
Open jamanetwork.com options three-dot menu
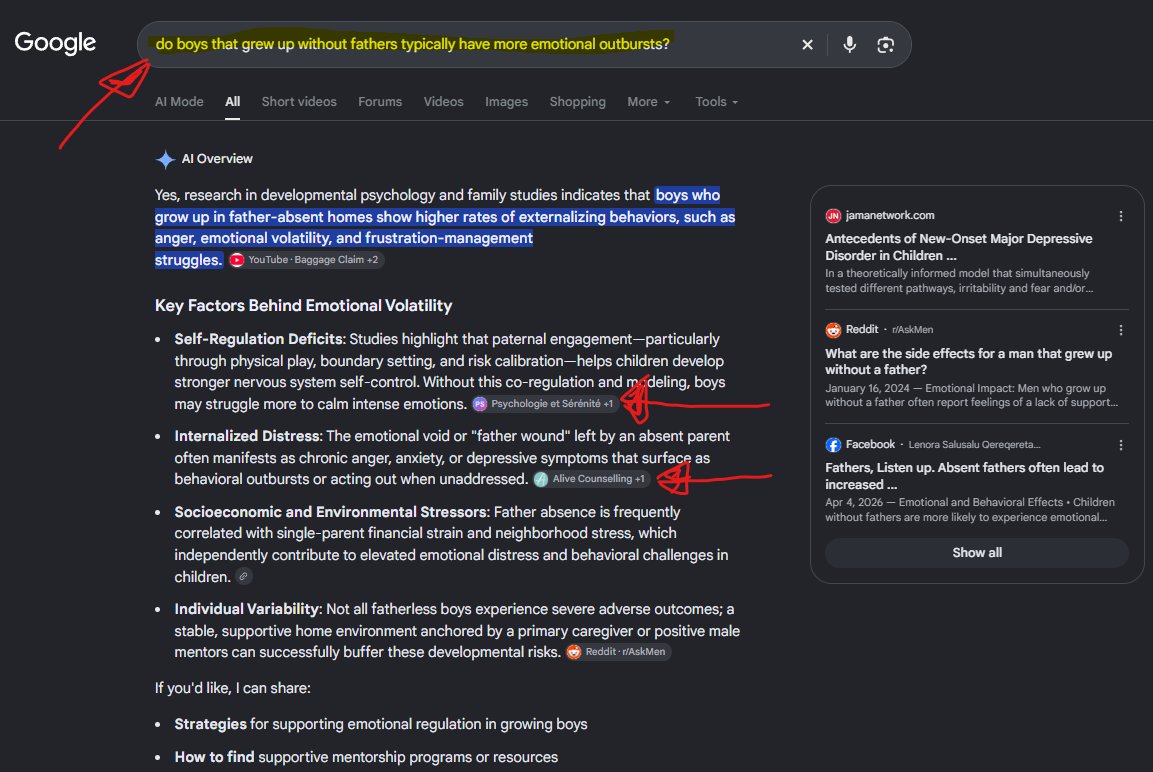coord(1121,216)
